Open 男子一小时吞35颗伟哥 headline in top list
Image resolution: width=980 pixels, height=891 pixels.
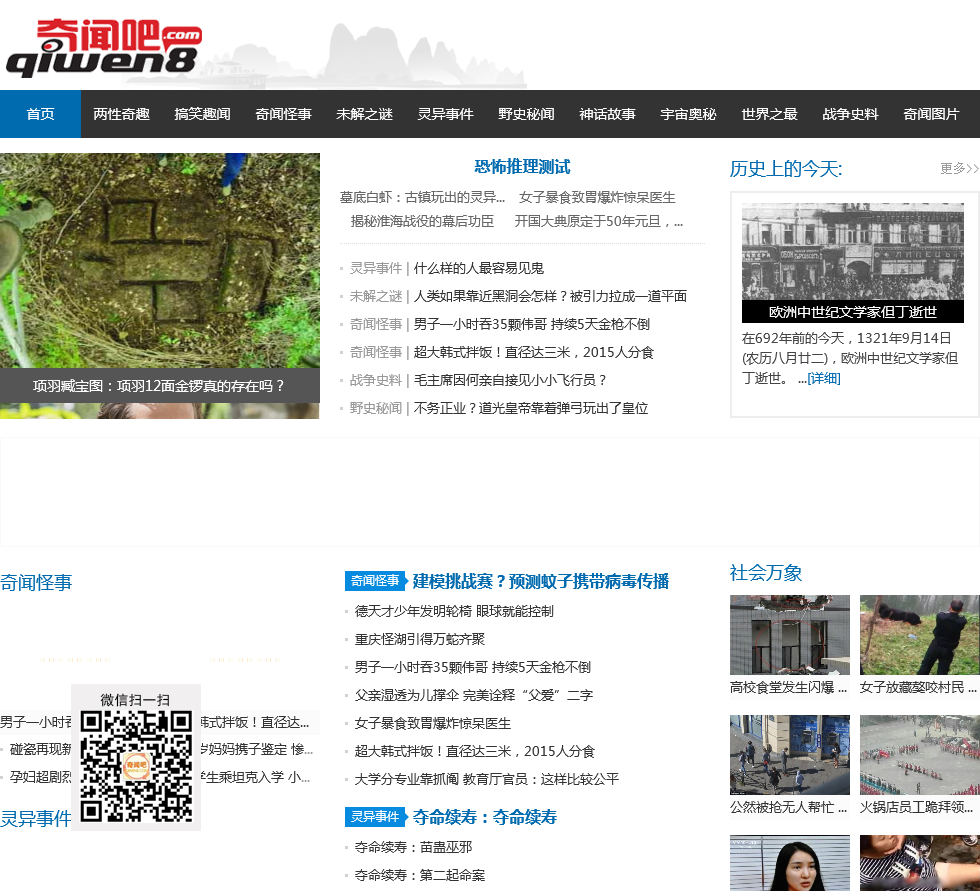pyautogui.click(x=531, y=324)
